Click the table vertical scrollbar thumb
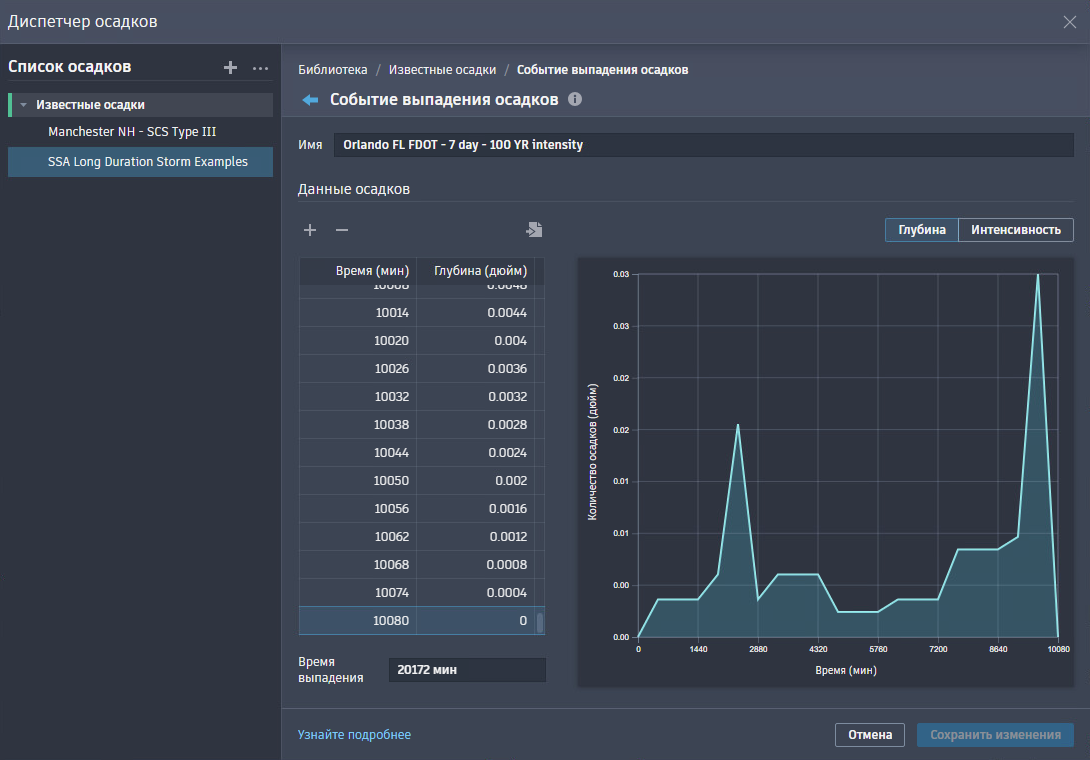 [x=540, y=622]
